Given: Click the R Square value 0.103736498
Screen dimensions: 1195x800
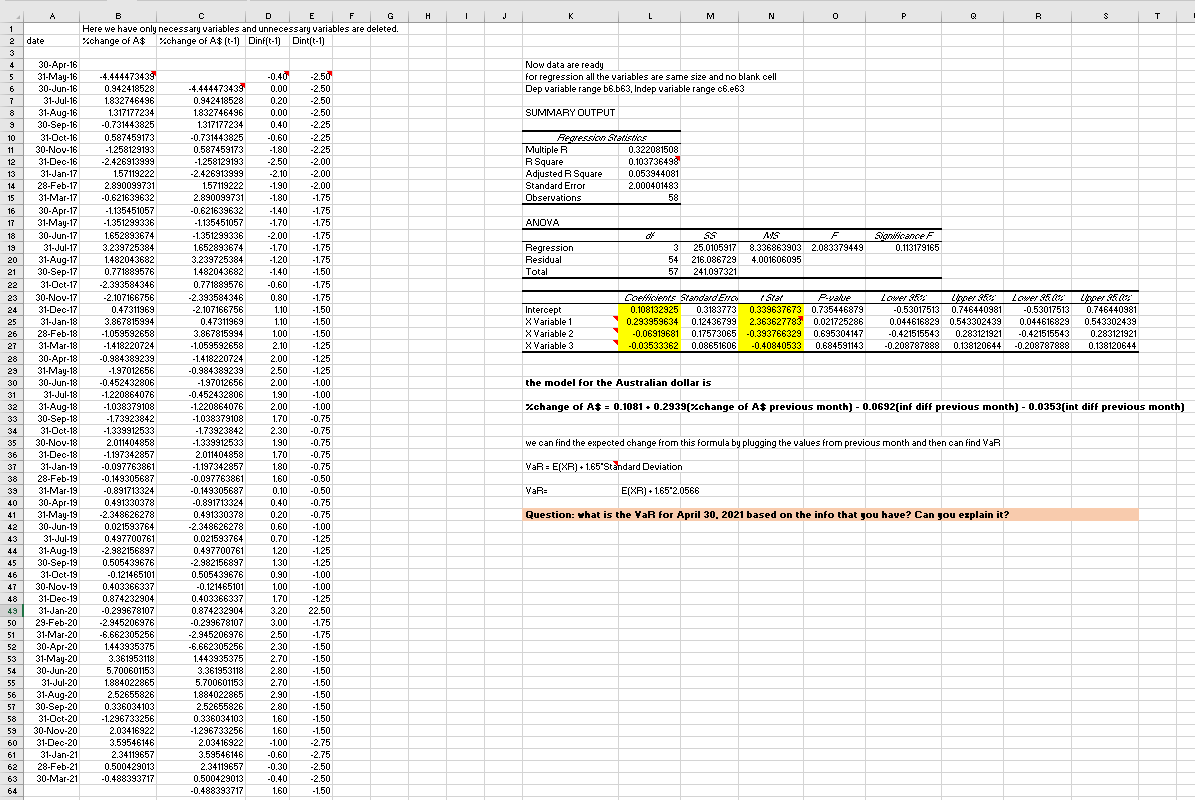Looking at the screenshot, I should (x=650, y=162).
